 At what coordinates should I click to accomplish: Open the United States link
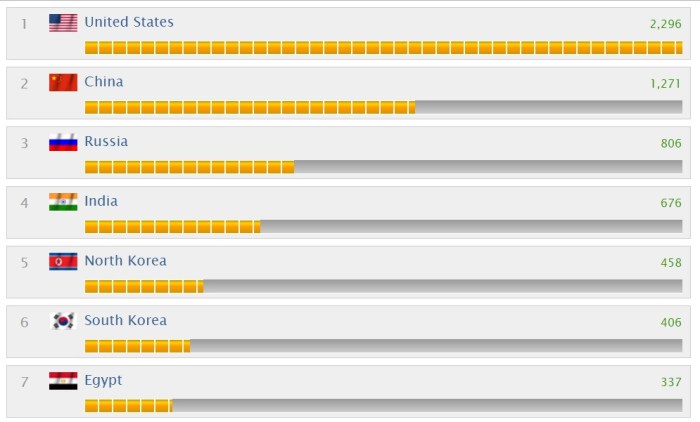[128, 22]
